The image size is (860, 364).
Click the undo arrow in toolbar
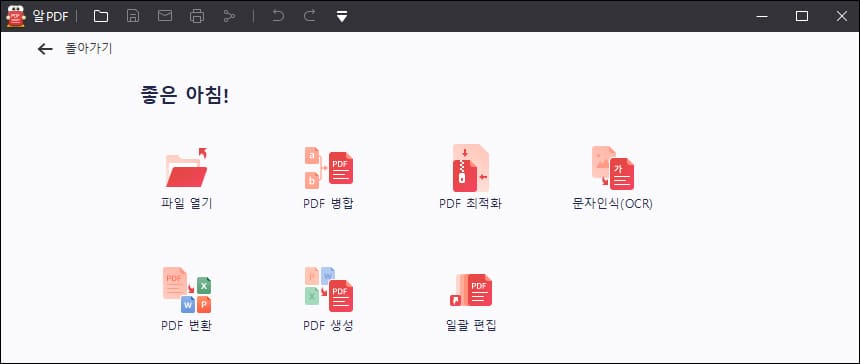click(278, 16)
